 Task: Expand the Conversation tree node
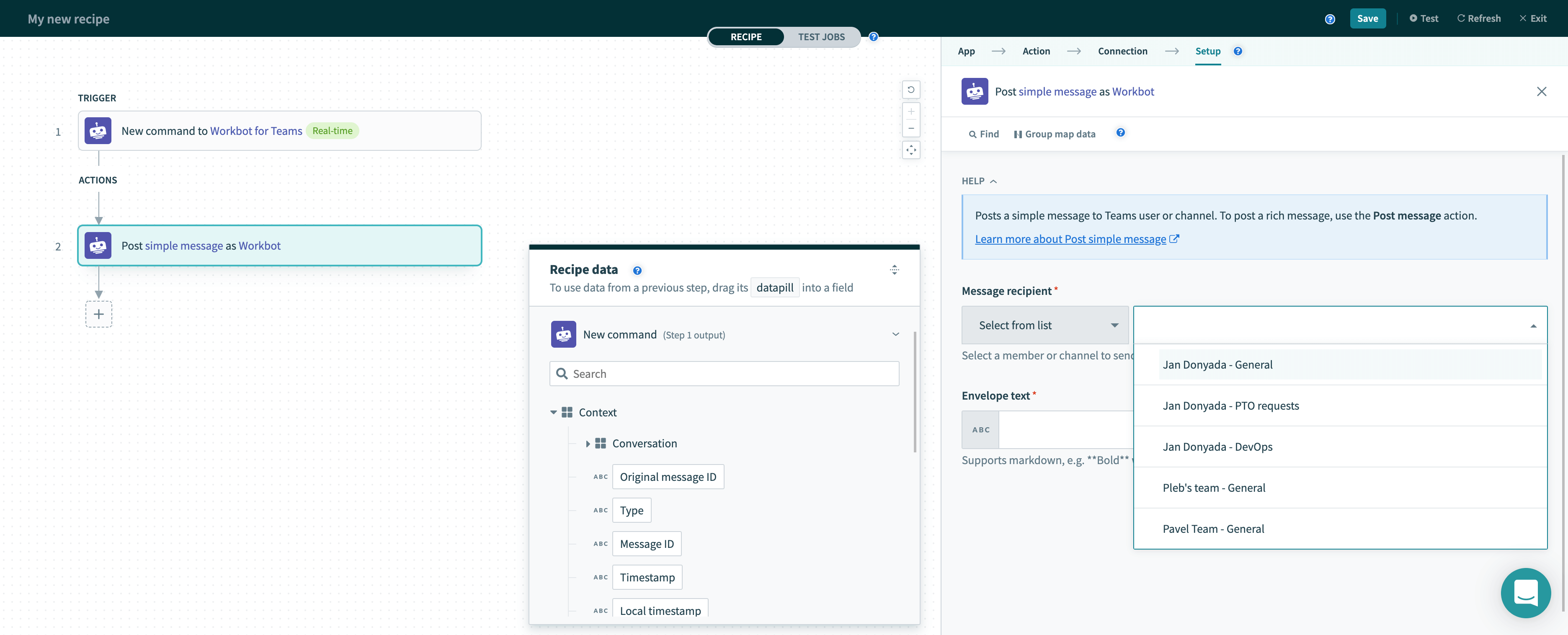588,444
